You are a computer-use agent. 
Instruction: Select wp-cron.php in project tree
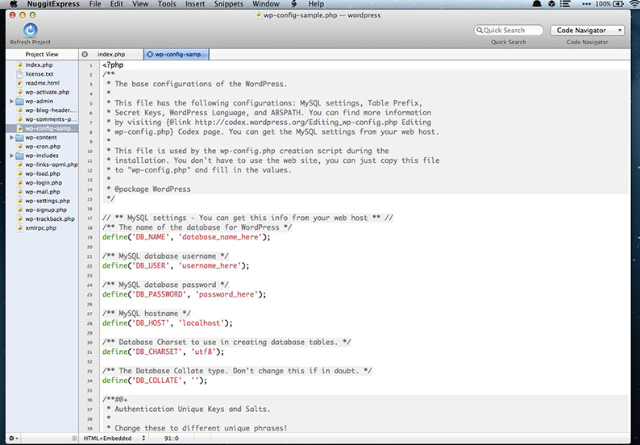pos(43,147)
